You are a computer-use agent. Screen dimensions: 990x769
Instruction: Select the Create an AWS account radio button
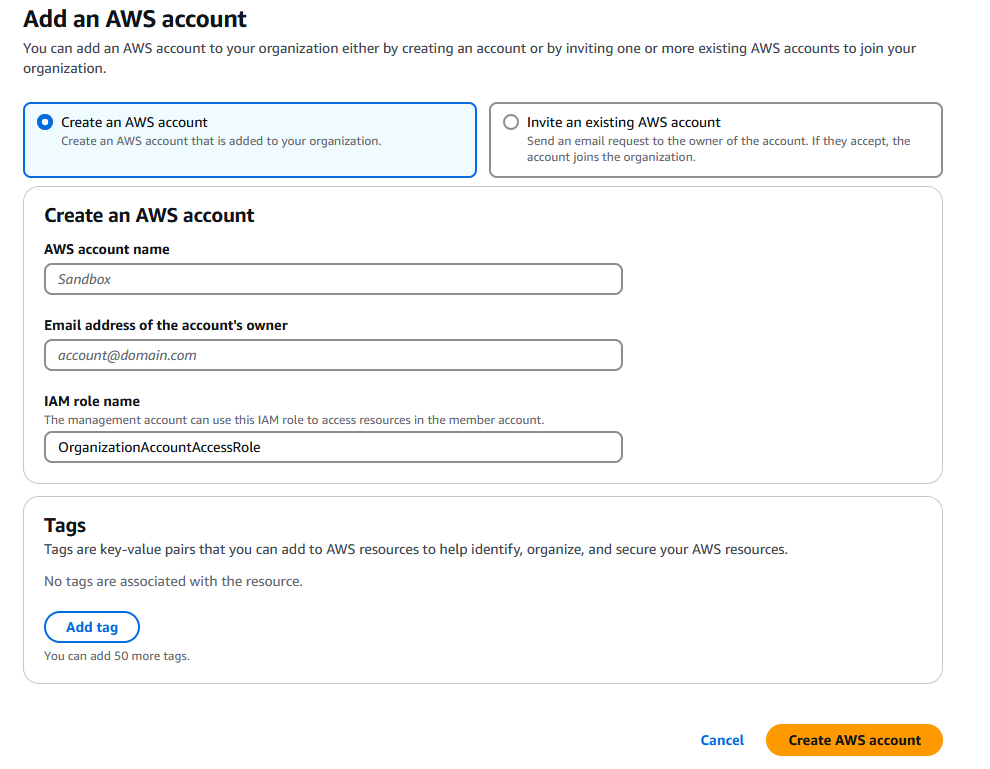(x=45, y=122)
